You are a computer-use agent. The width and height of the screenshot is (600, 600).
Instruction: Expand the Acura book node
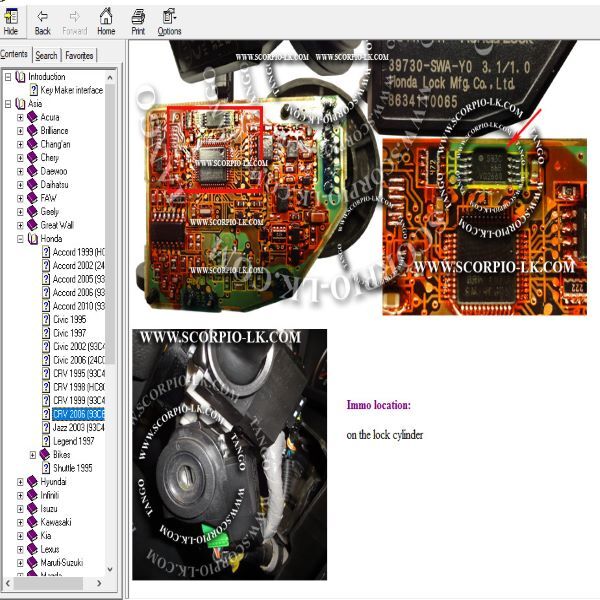pos(20,117)
